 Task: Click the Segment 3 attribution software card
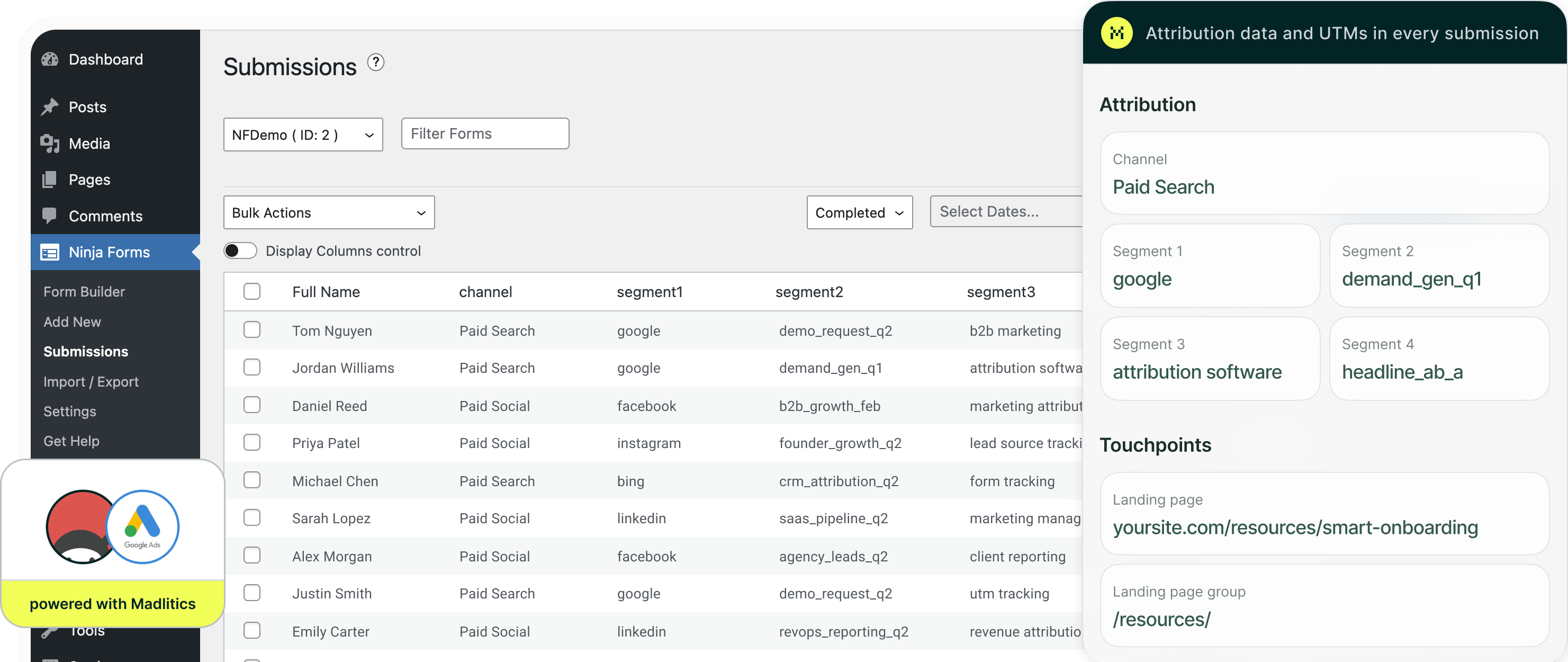click(1210, 359)
